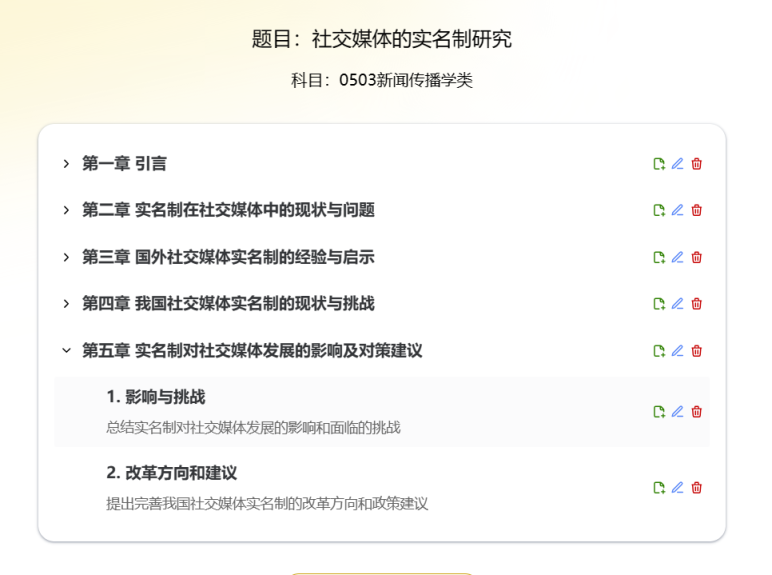Collapse the 第五章 chapter chevron
772x575 pixels.
pyautogui.click(x=66, y=351)
